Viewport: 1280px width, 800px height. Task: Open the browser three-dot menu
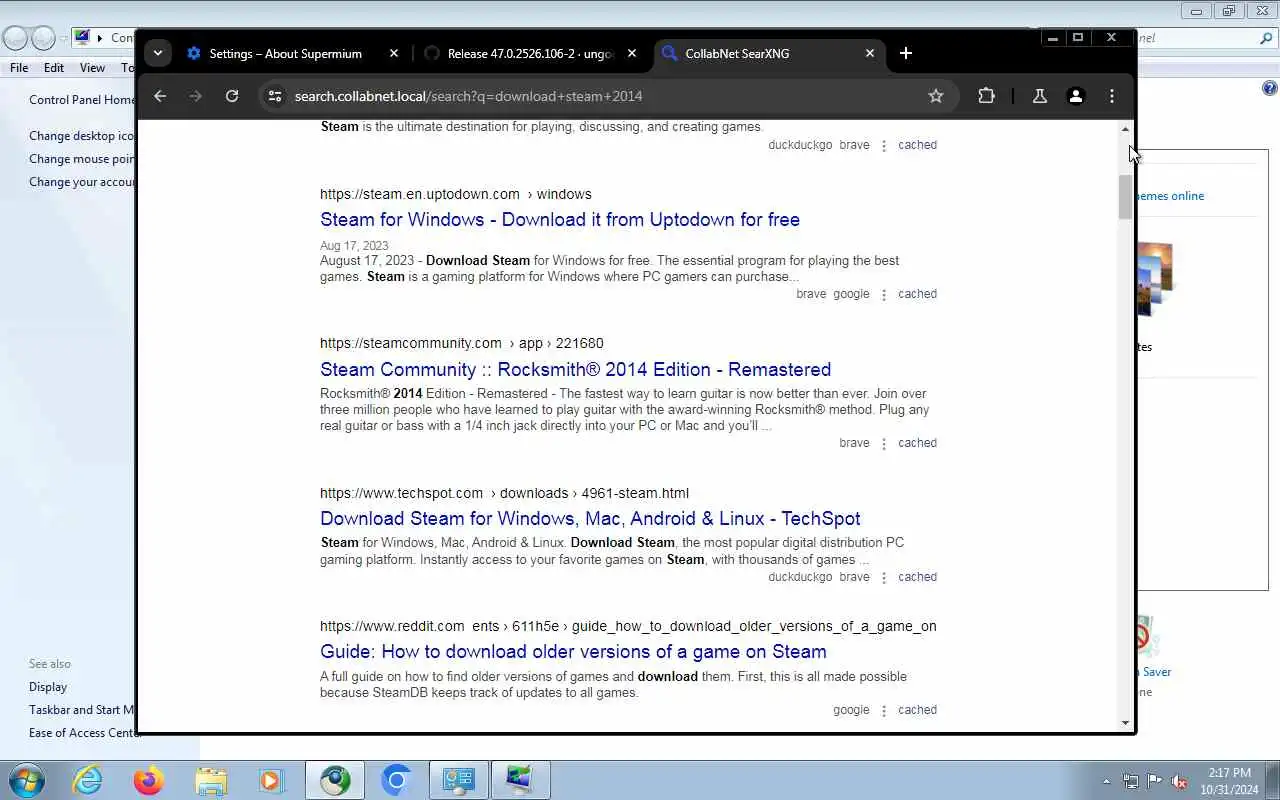point(1112,96)
